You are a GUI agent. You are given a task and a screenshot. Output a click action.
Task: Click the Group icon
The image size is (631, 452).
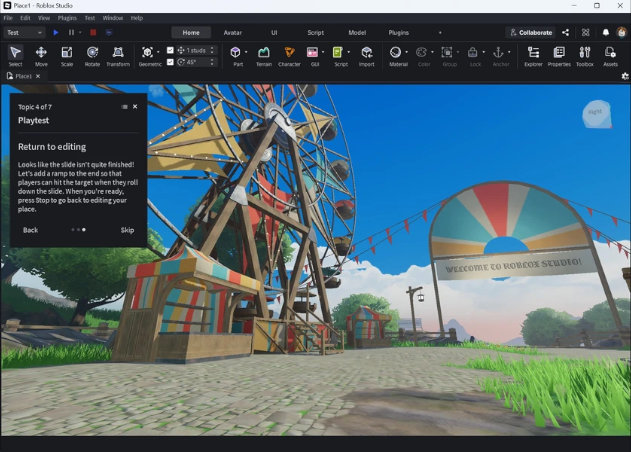tap(447, 52)
